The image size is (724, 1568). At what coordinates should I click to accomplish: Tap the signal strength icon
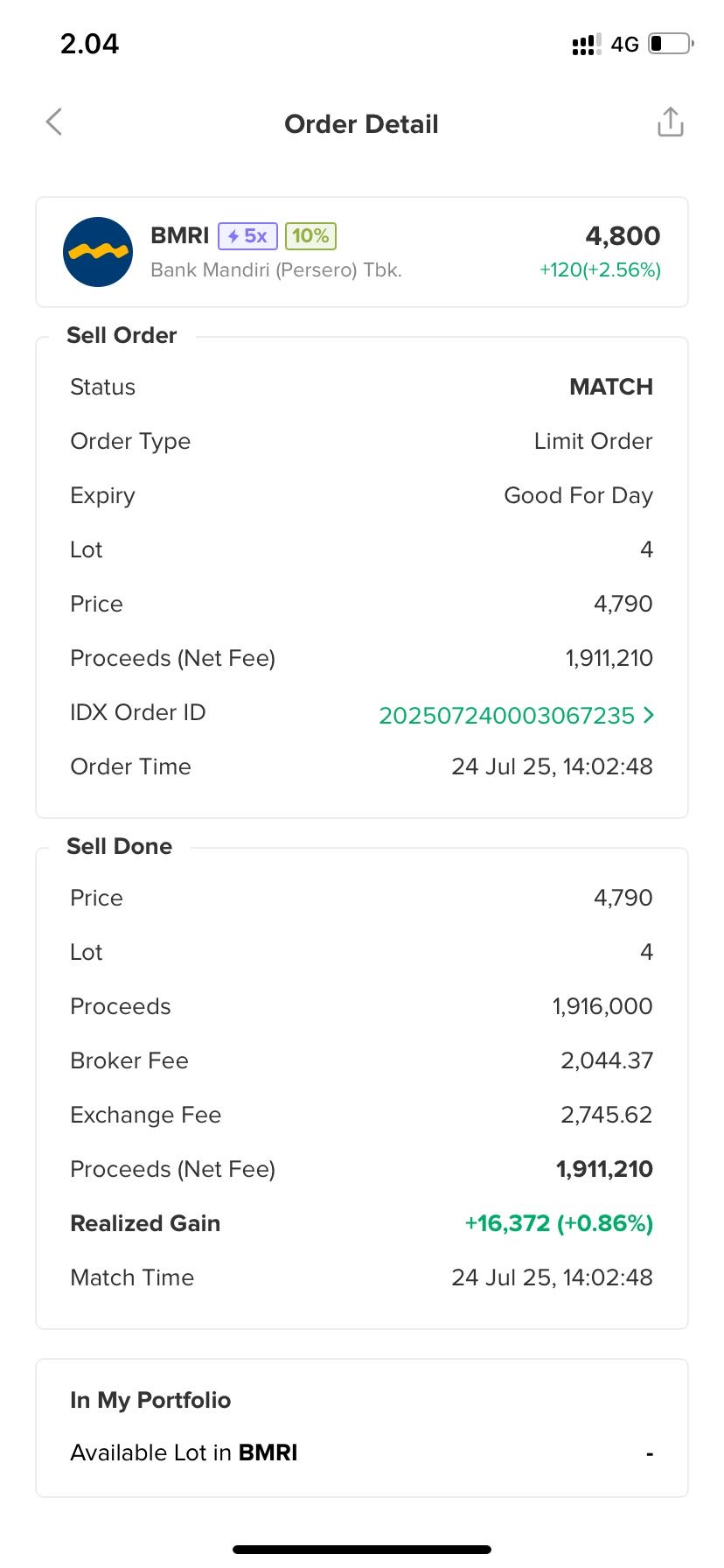[x=586, y=45]
